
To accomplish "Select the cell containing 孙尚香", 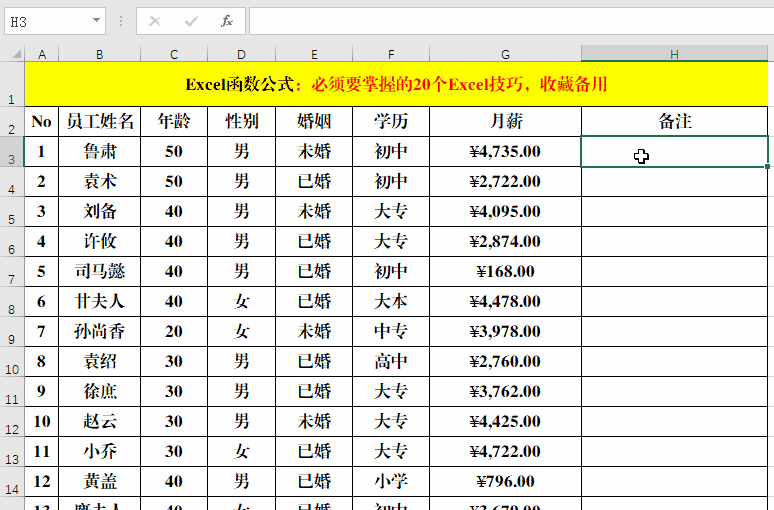I will click(x=100, y=332).
